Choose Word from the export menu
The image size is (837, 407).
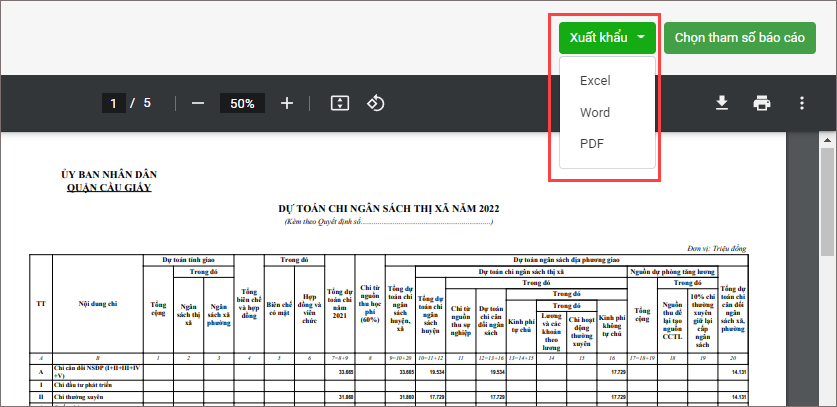click(595, 112)
